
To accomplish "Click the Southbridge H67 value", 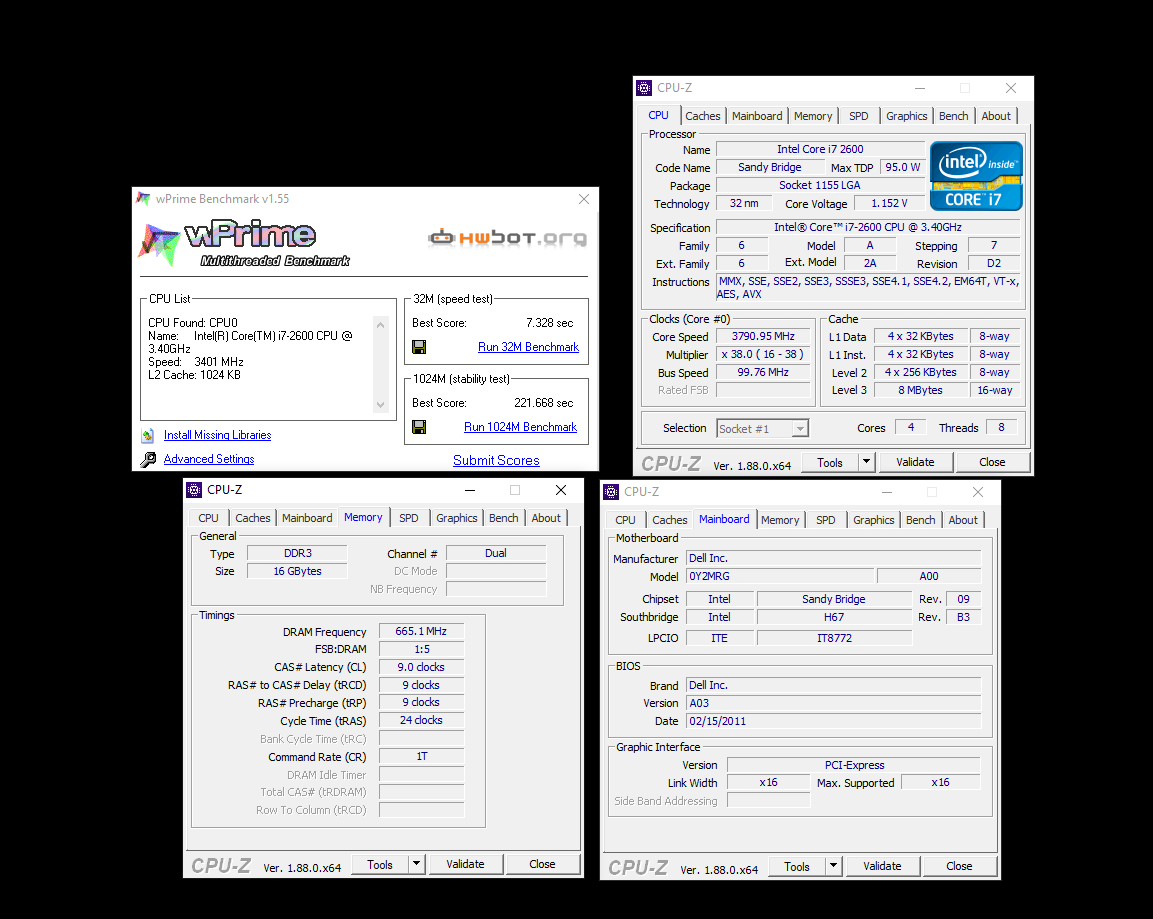I will click(x=834, y=618).
